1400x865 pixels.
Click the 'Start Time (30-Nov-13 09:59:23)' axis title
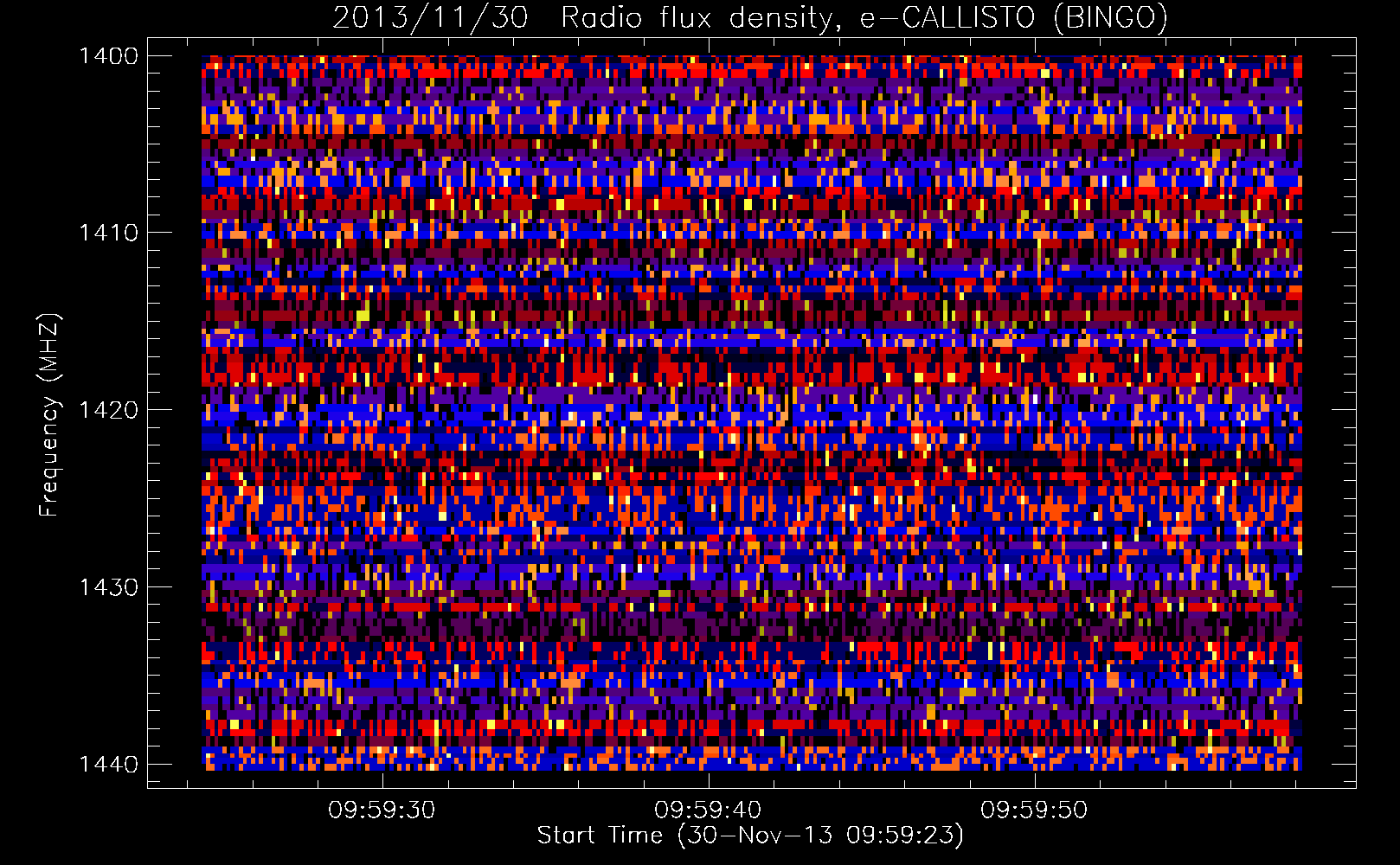click(750, 836)
